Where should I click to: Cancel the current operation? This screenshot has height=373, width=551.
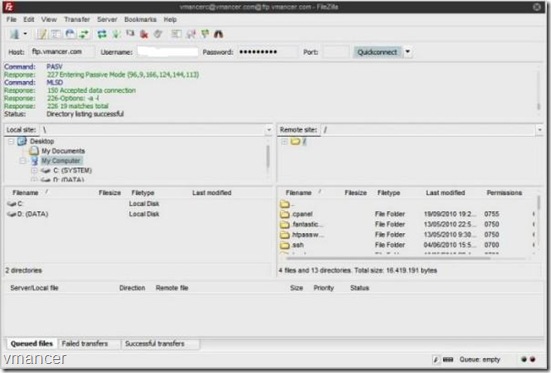click(130, 34)
